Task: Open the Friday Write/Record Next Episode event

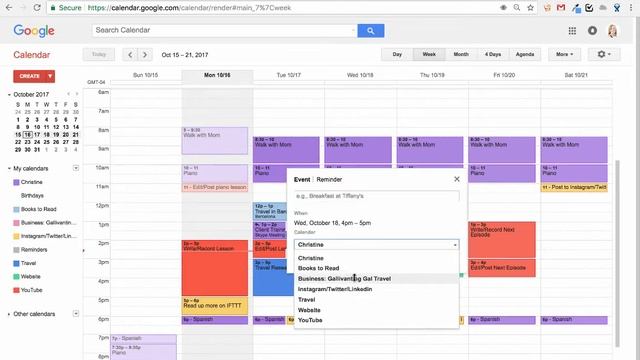Action: click(502, 240)
